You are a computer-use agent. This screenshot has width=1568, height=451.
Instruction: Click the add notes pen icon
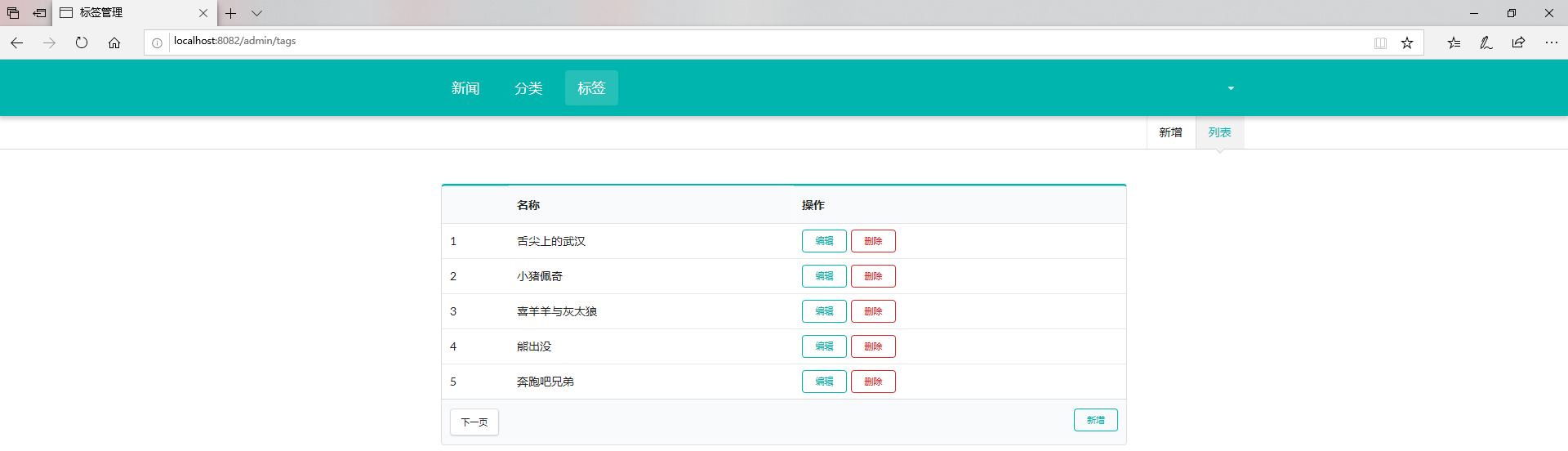[1486, 42]
